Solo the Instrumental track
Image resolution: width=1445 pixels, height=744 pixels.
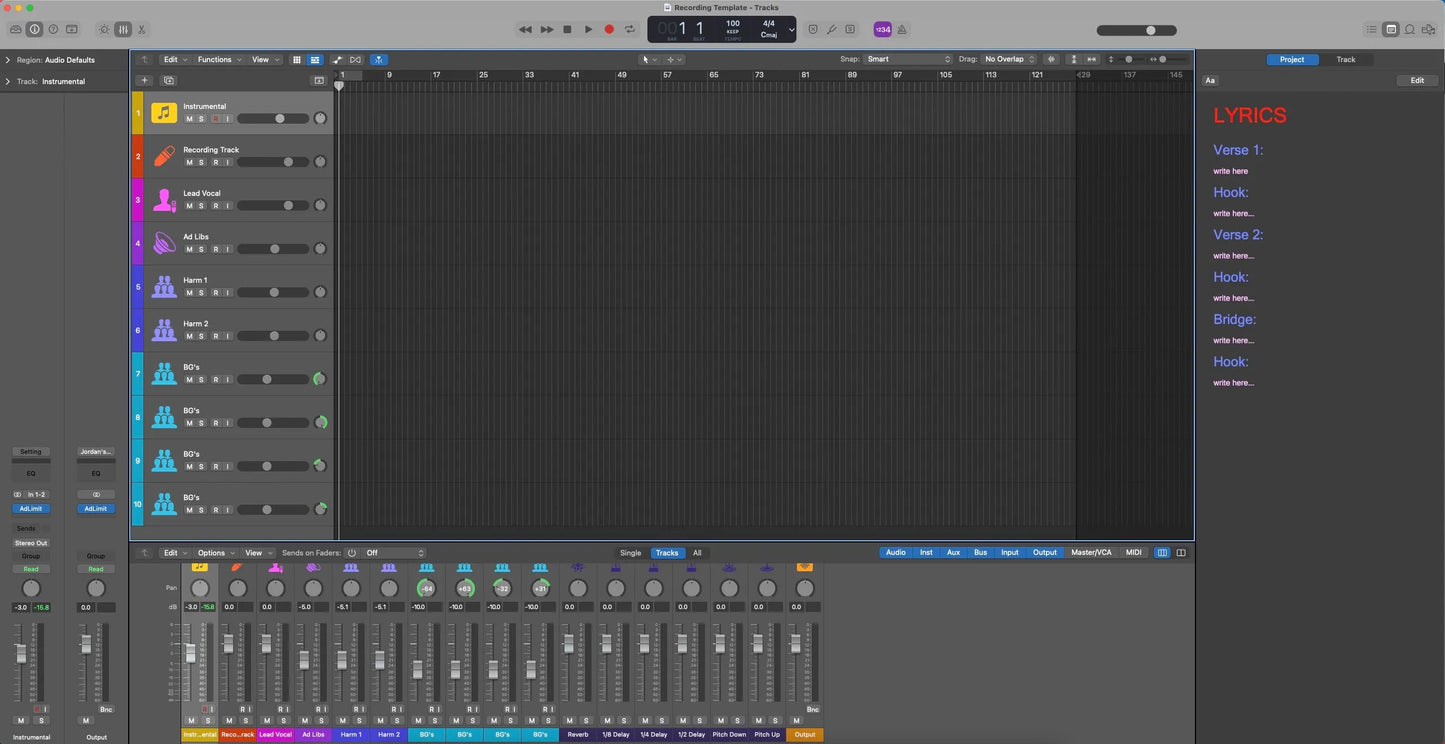pos(201,118)
